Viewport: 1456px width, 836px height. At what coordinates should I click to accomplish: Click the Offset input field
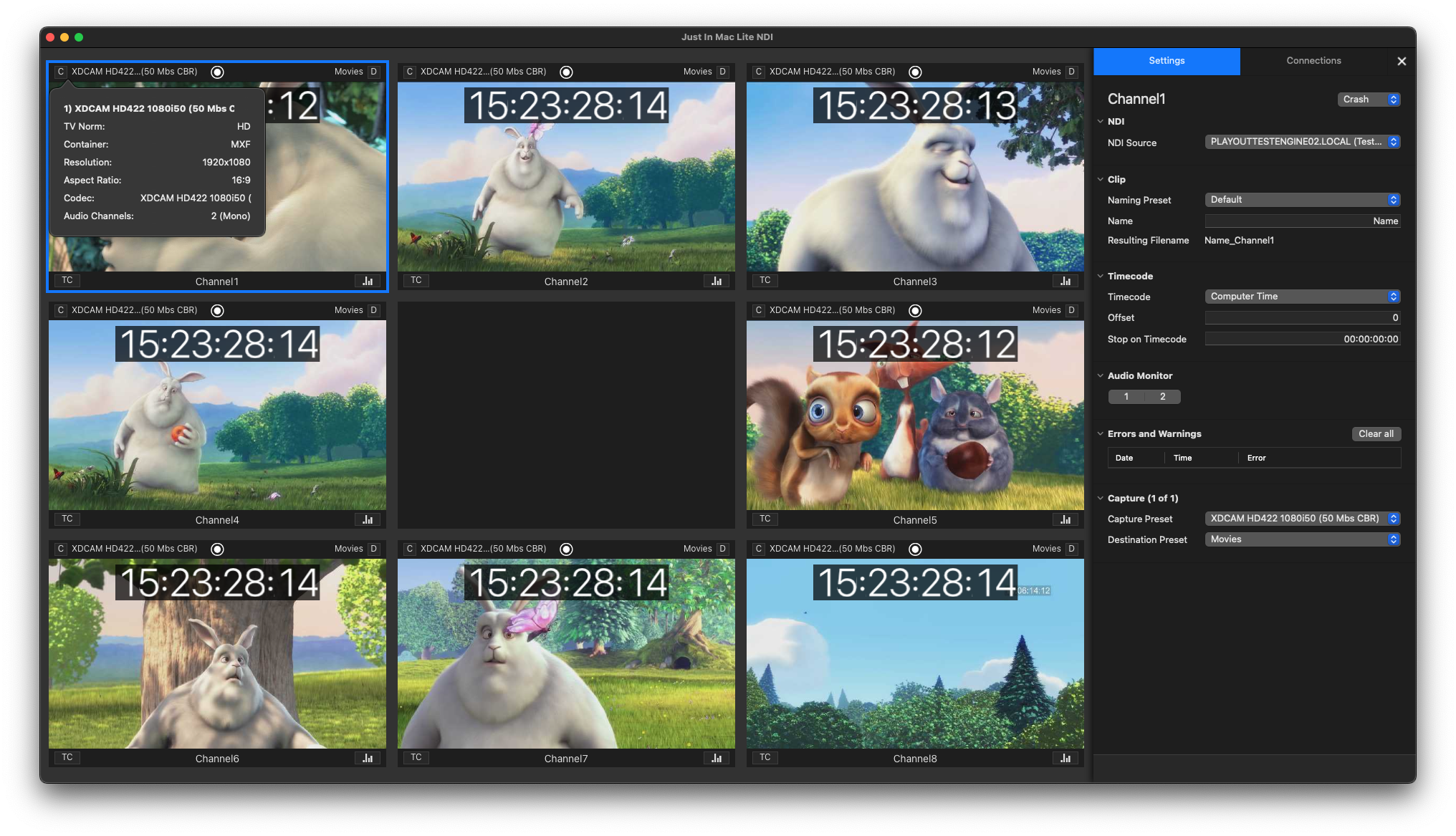[x=1302, y=318]
